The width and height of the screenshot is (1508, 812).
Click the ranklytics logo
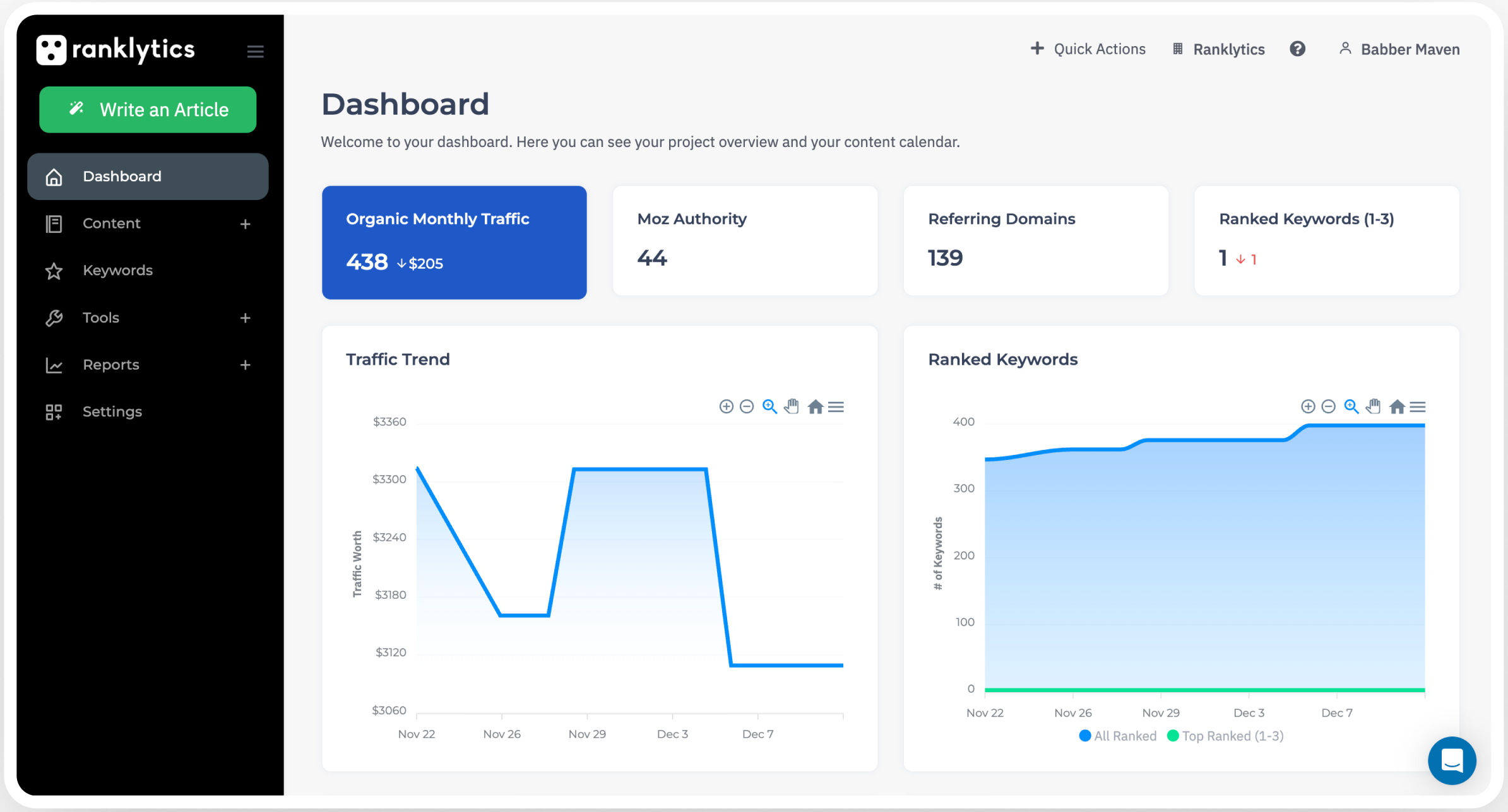coord(116,50)
